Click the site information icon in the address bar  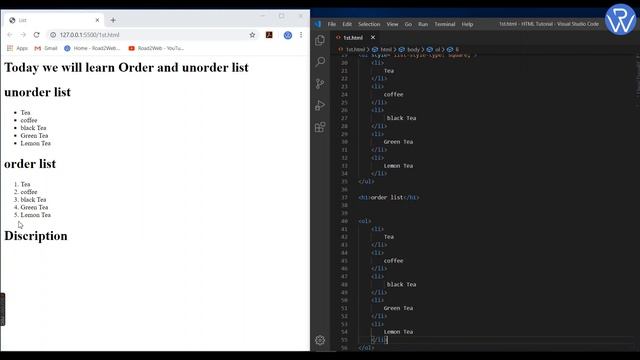(x=53, y=35)
